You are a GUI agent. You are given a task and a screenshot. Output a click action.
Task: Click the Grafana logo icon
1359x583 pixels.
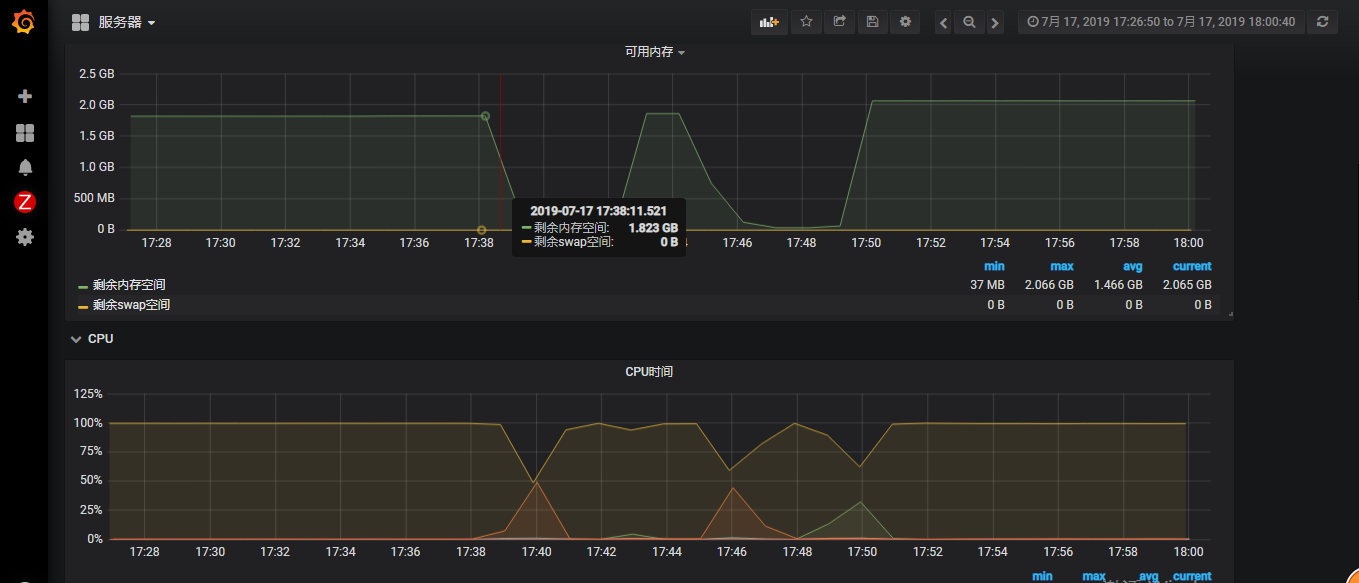pos(25,22)
